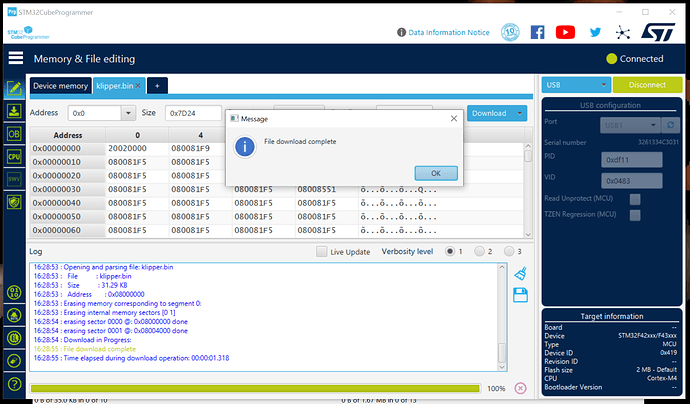Expand the Address combo box arrow
Screen dimensions: 690x404
pos(129,113)
